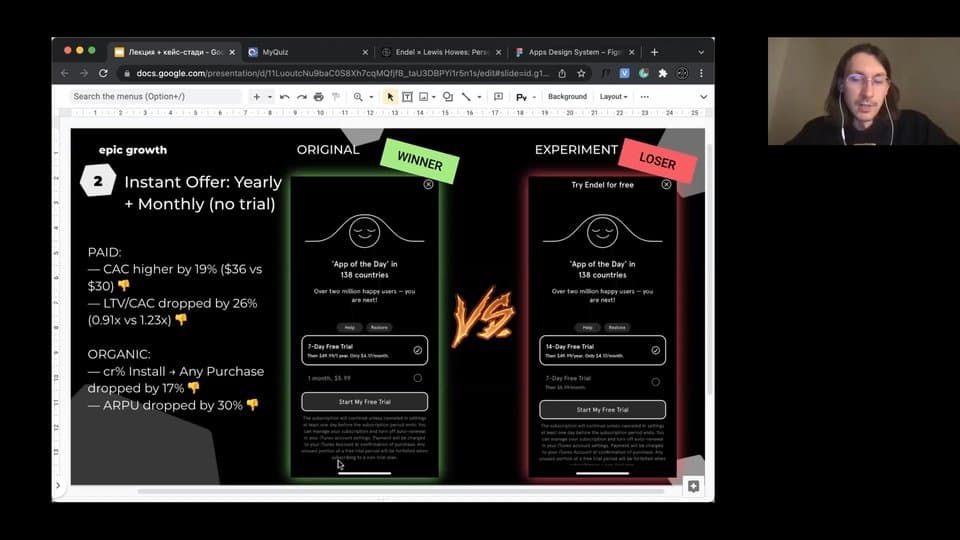Click the blue V extension icon
960x540 pixels.
click(624, 73)
